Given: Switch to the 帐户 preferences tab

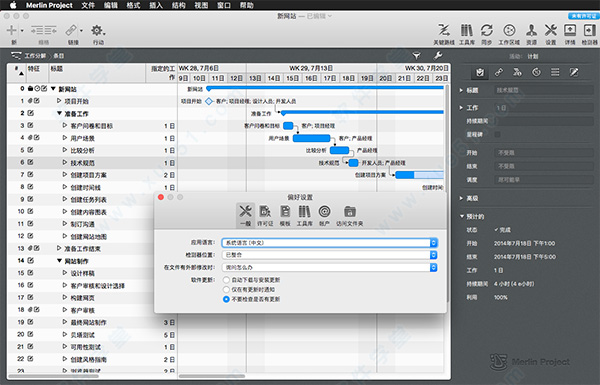Looking at the screenshot, I should point(324,215).
